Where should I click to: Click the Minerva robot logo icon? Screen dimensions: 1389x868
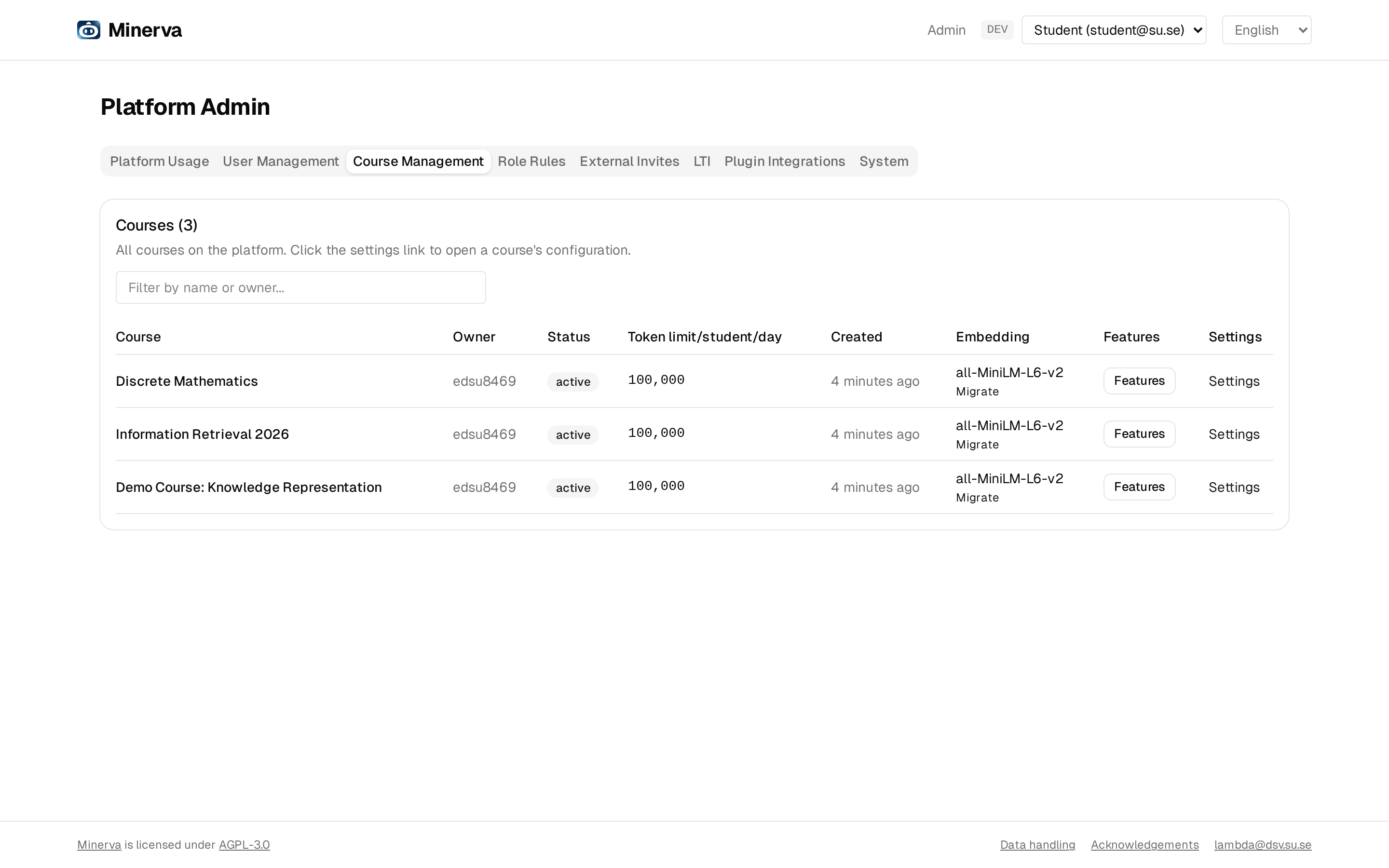click(89, 30)
